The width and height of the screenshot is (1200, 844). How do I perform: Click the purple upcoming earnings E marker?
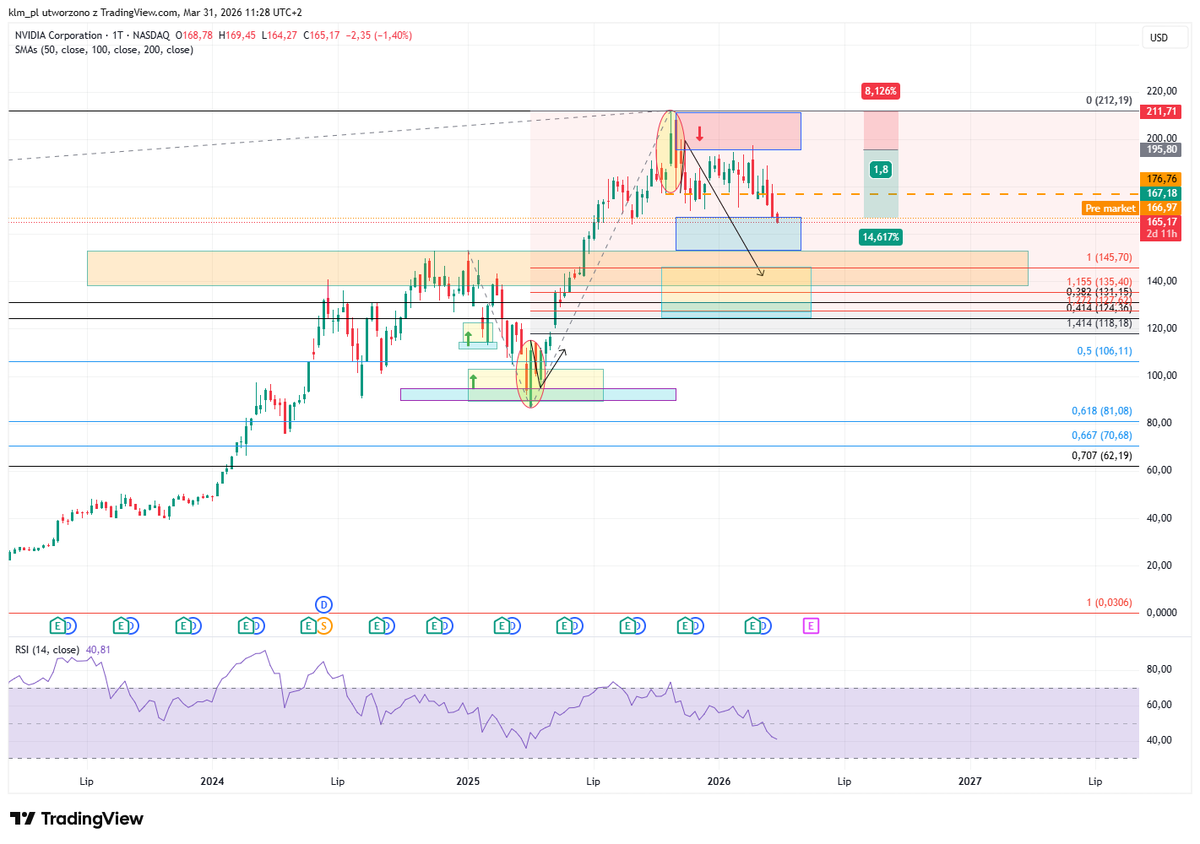point(811,626)
